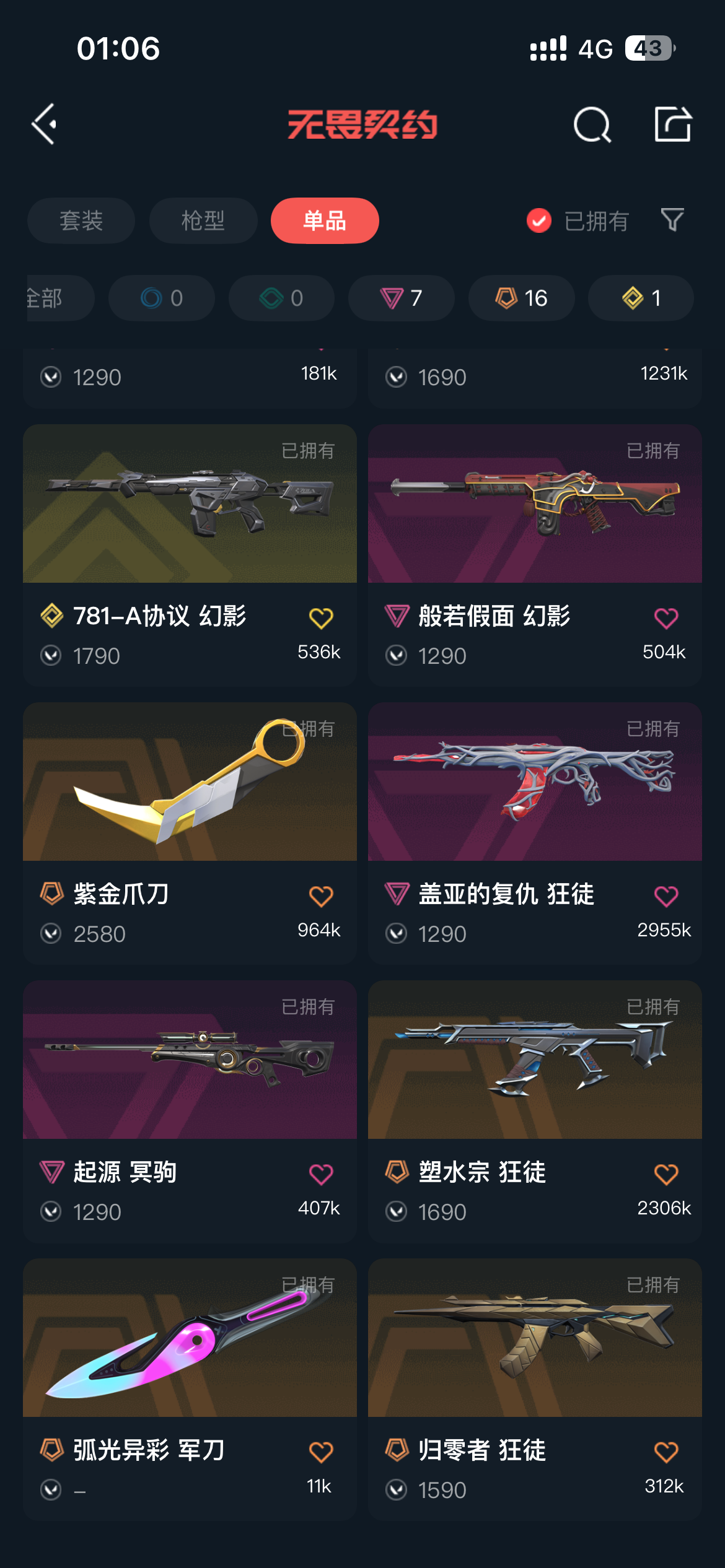Filter by orange tier showing 16
This screenshot has height=1568, width=725.
(x=522, y=298)
